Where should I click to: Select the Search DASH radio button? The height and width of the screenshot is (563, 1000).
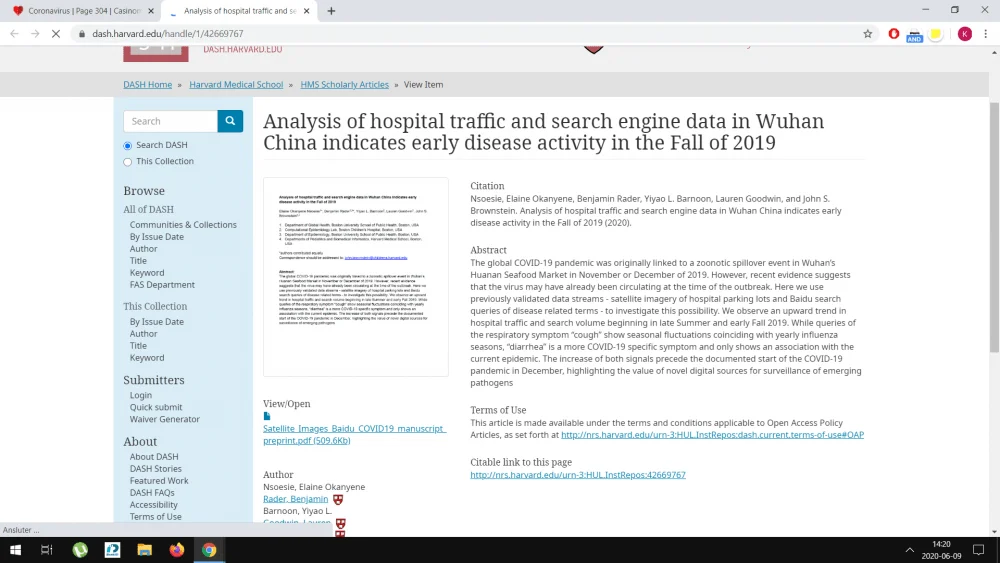tap(128, 145)
